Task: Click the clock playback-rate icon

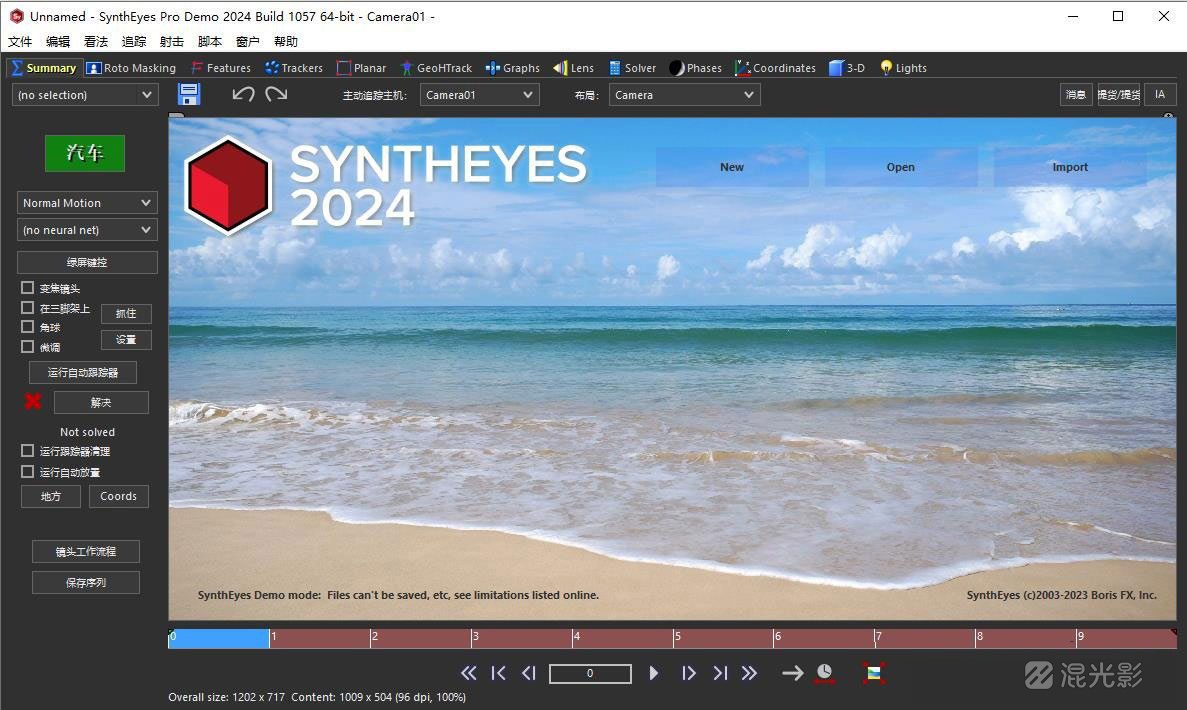Action: point(824,673)
